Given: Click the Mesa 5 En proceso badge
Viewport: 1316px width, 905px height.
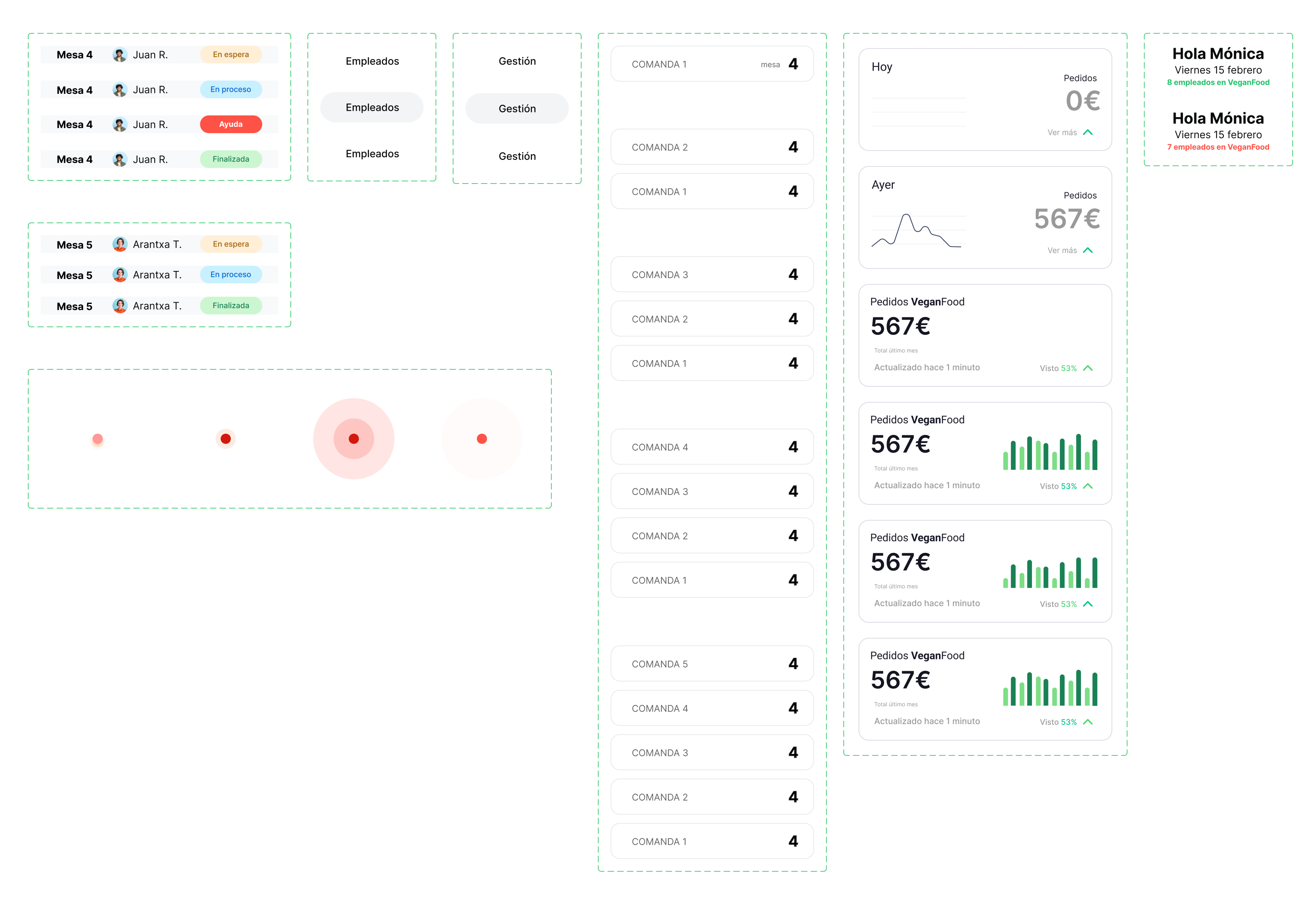Looking at the screenshot, I should (231, 274).
